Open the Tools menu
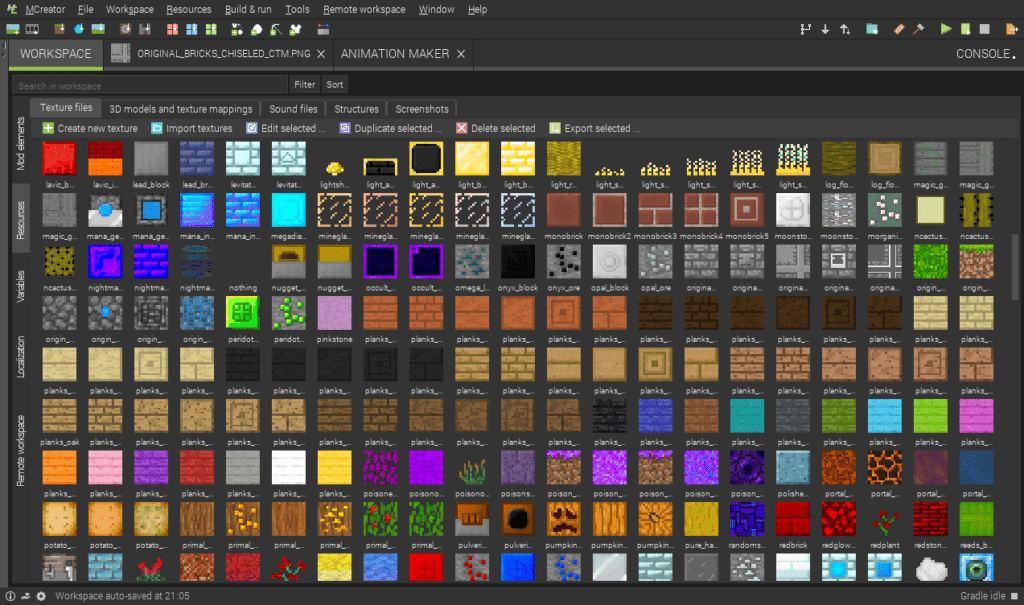Image resolution: width=1024 pixels, height=605 pixels. pos(297,9)
